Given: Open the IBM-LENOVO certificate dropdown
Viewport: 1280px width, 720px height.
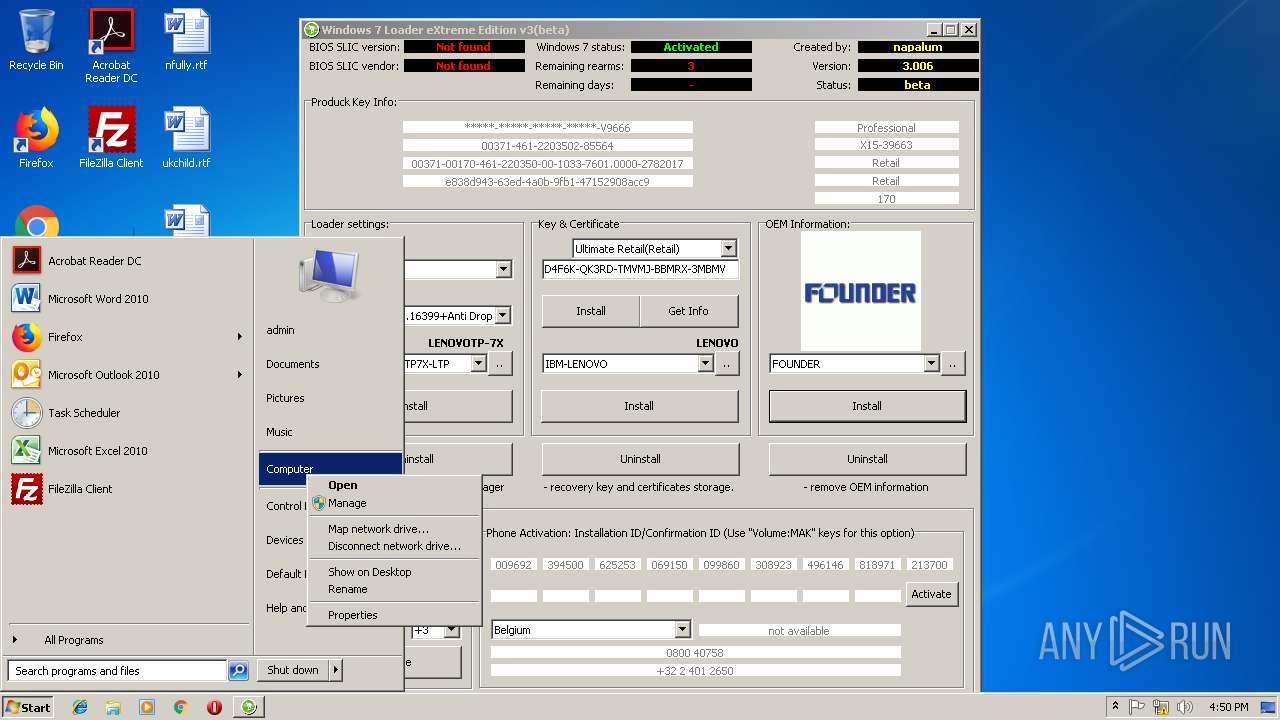Looking at the screenshot, I should point(705,364).
